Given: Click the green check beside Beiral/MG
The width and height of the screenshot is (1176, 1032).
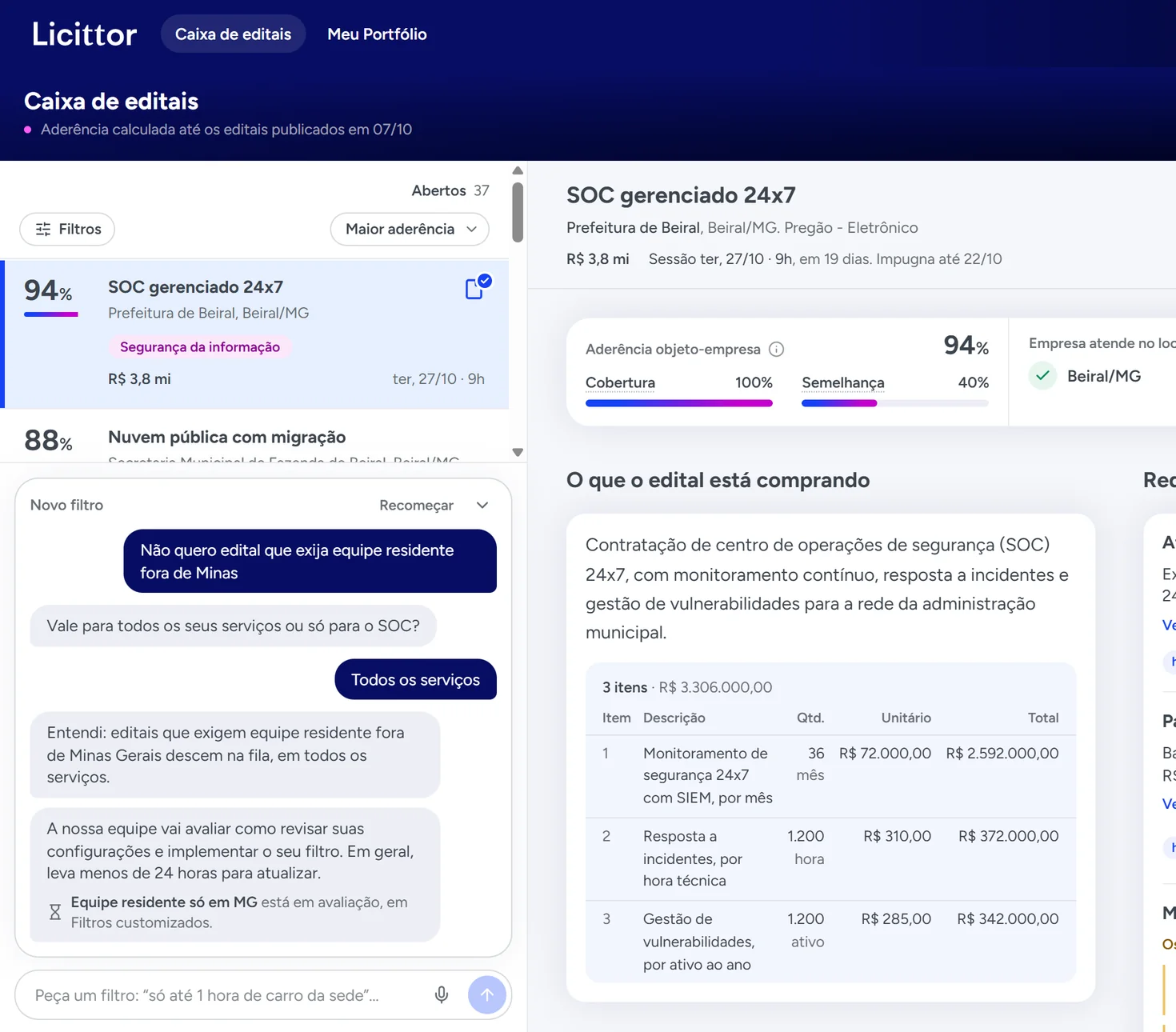Looking at the screenshot, I should coord(1042,375).
